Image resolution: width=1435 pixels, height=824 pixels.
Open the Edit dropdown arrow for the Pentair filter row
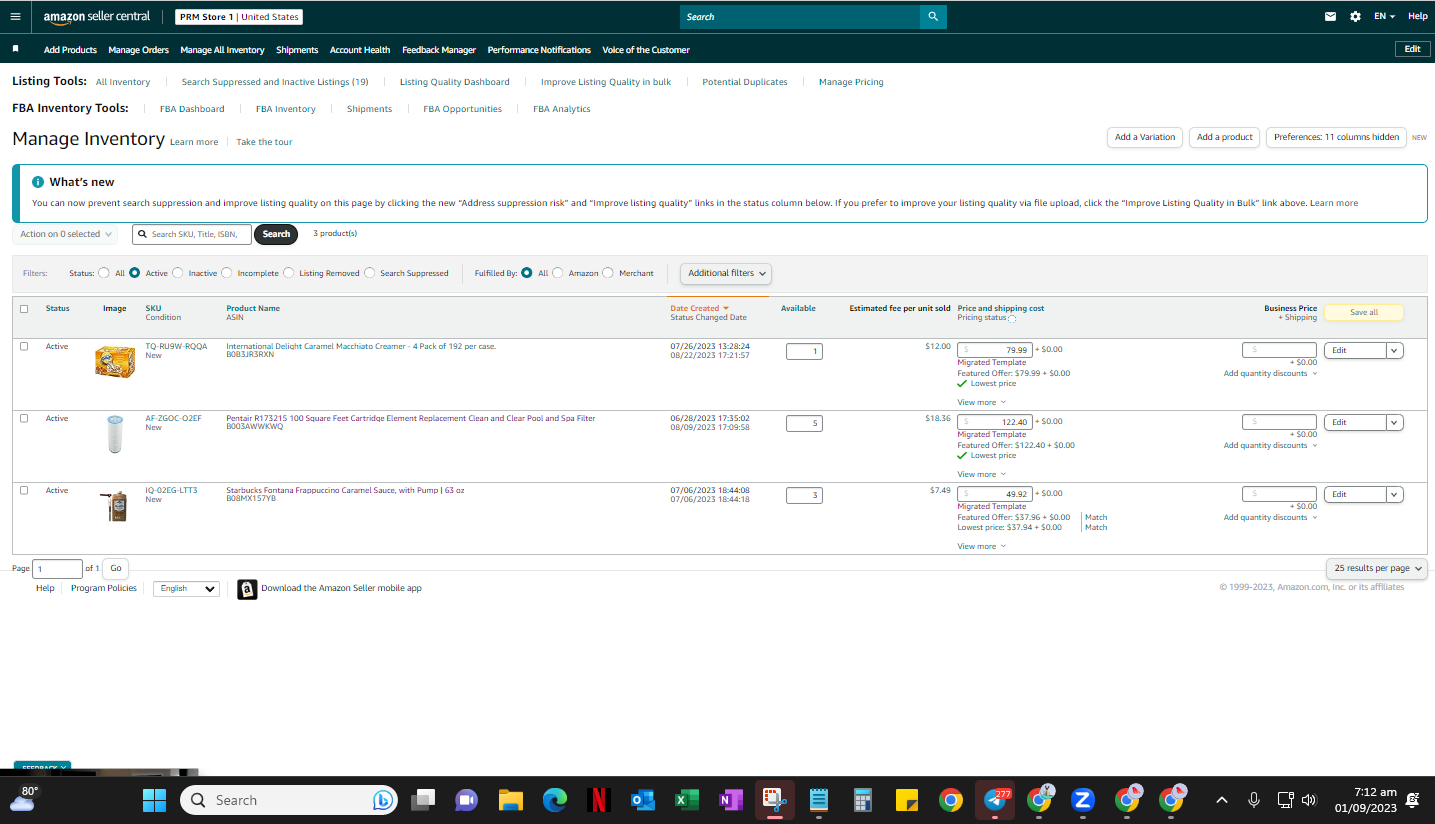(x=1395, y=422)
